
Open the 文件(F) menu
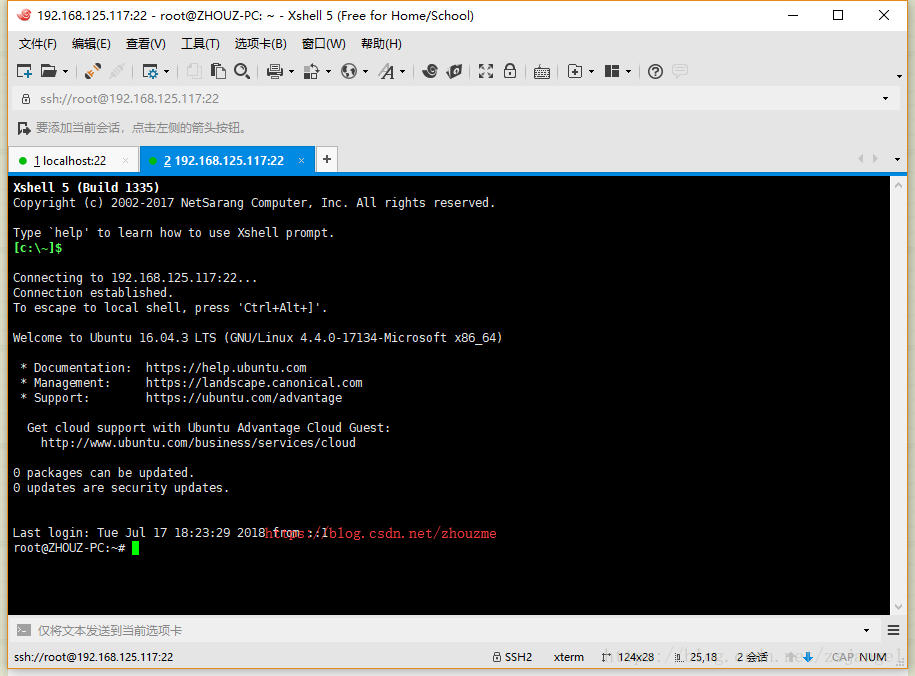point(37,44)
